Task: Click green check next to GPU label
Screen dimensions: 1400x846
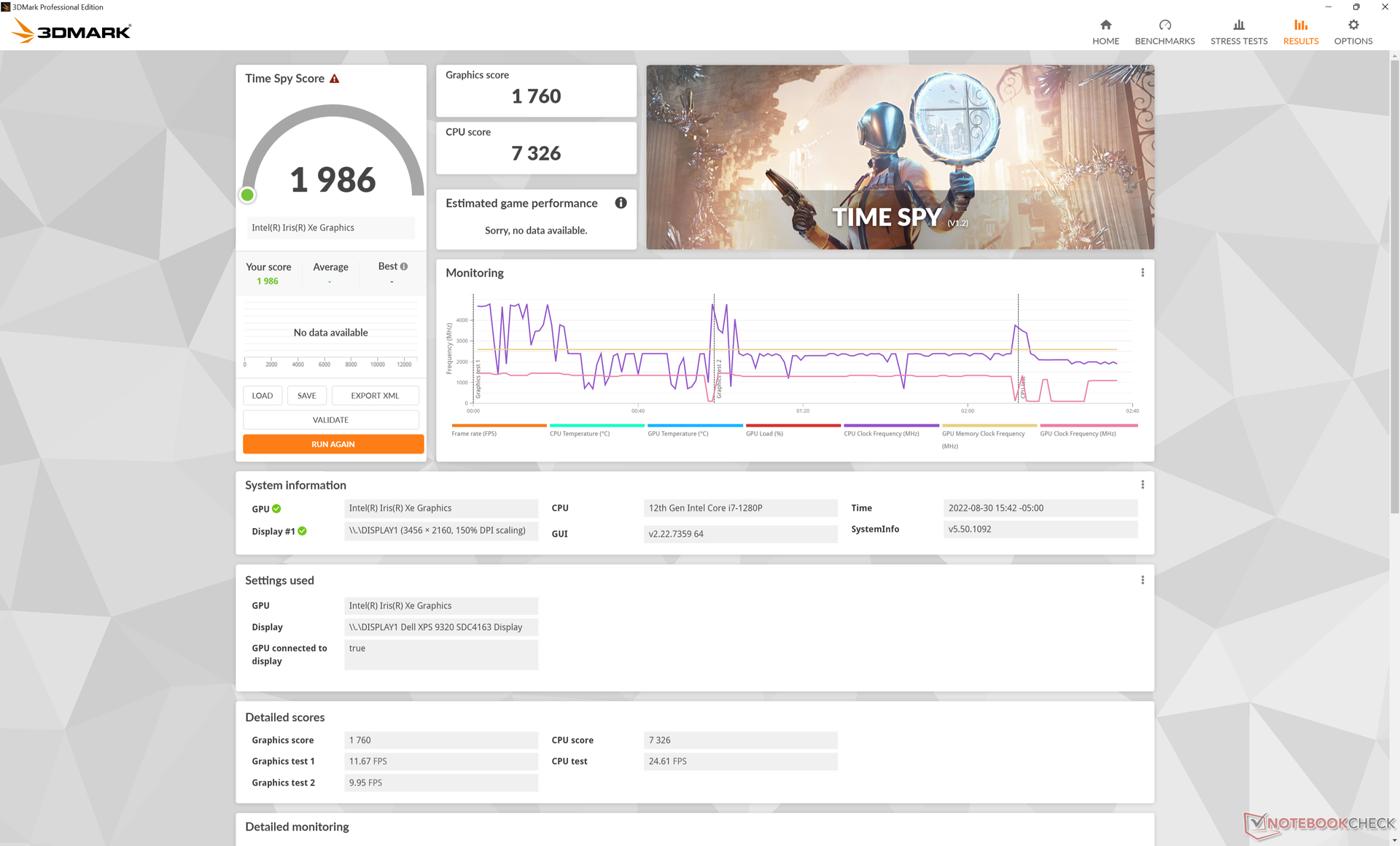Action: coord(276,508)
